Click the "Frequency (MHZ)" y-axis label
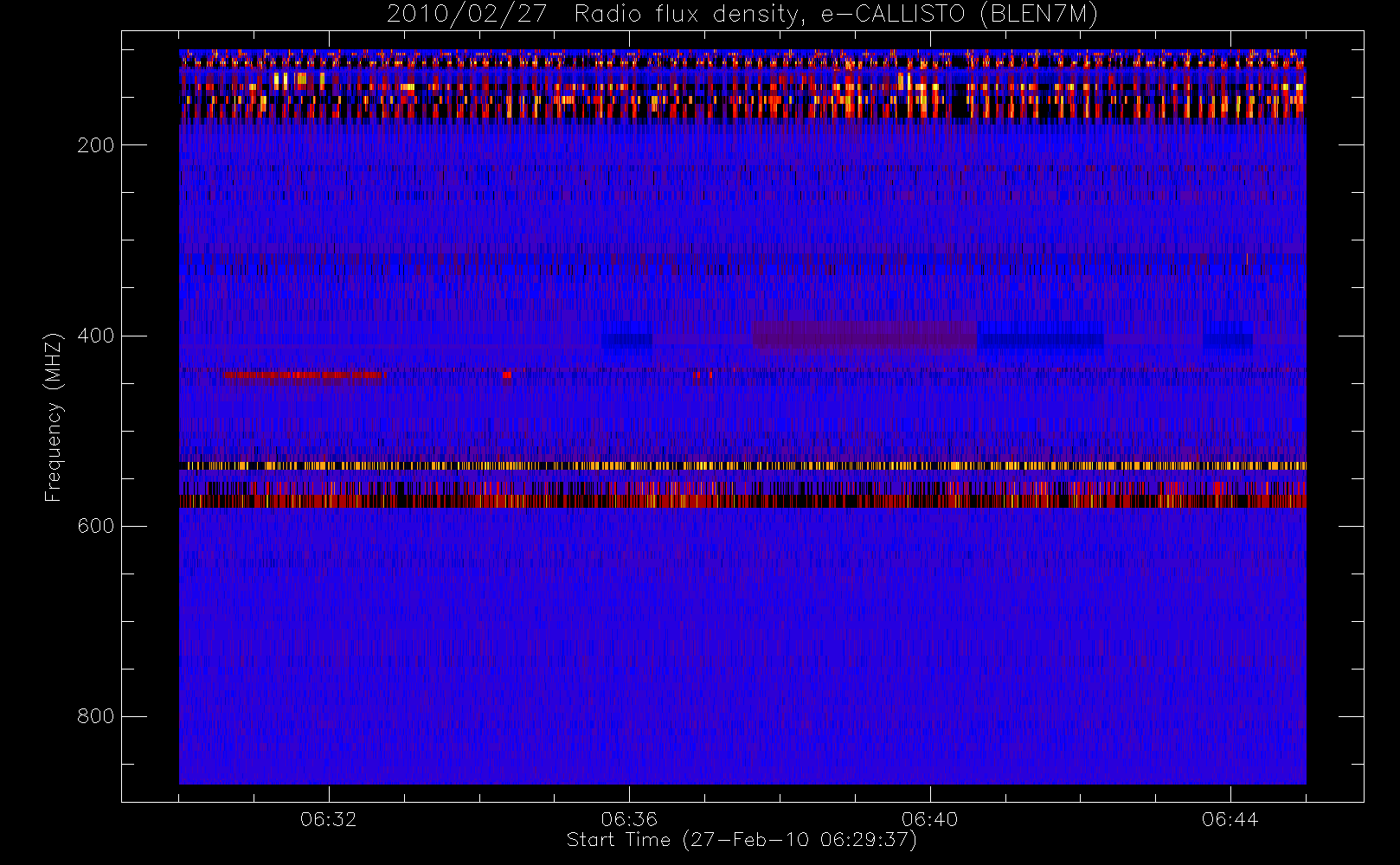This screenshot has height=865, width=1400. click(54, 417)
